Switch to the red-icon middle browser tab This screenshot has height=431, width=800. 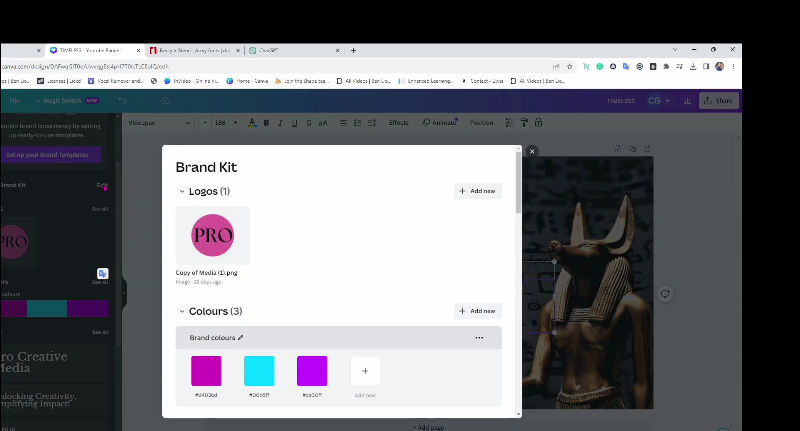coord(194,50)
